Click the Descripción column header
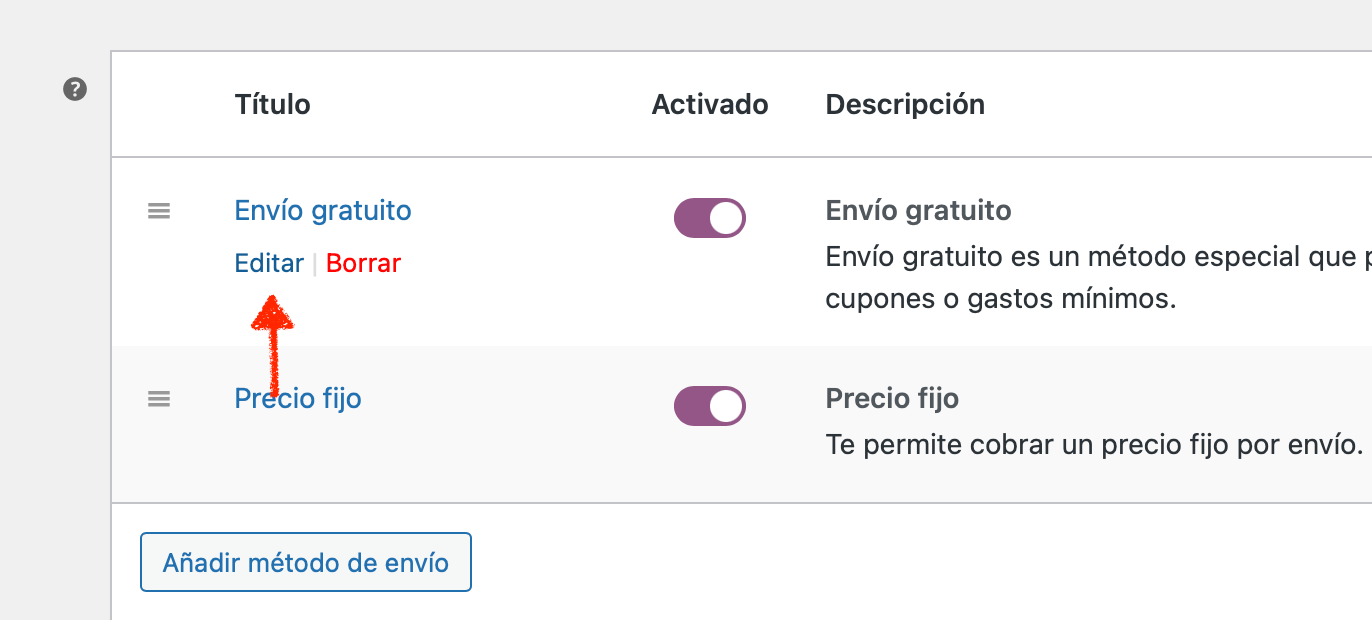Viewport: 1372px width, 620px height. [905, 104]
